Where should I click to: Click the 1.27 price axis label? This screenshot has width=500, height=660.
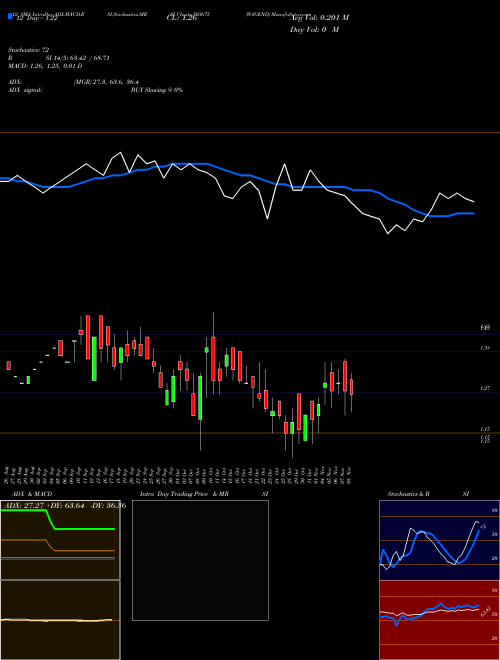point(485,388)
